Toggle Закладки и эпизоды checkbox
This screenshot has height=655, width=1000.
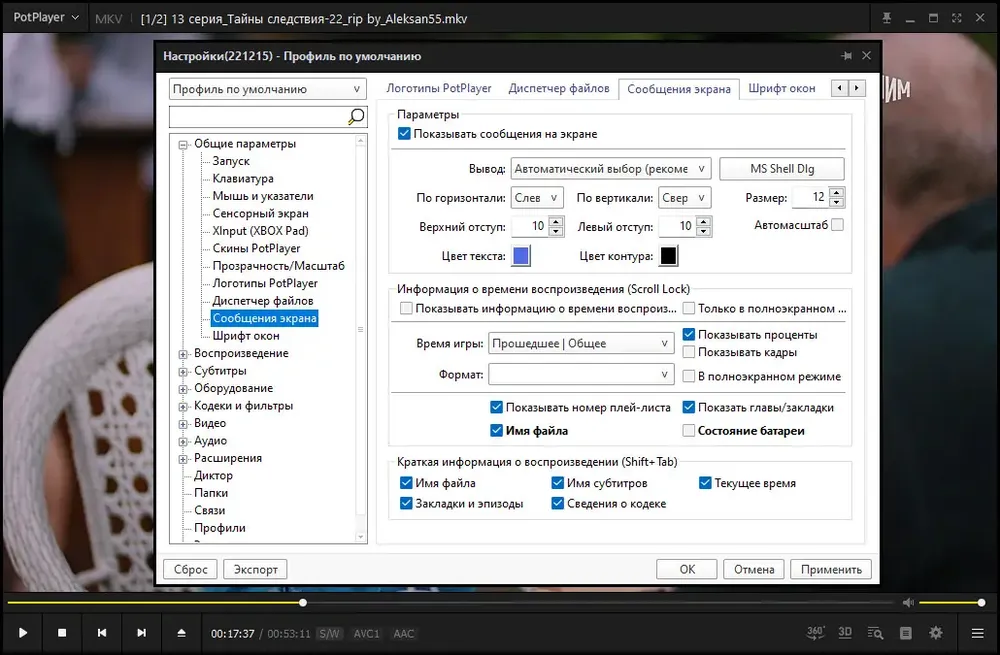coord(406,503)
